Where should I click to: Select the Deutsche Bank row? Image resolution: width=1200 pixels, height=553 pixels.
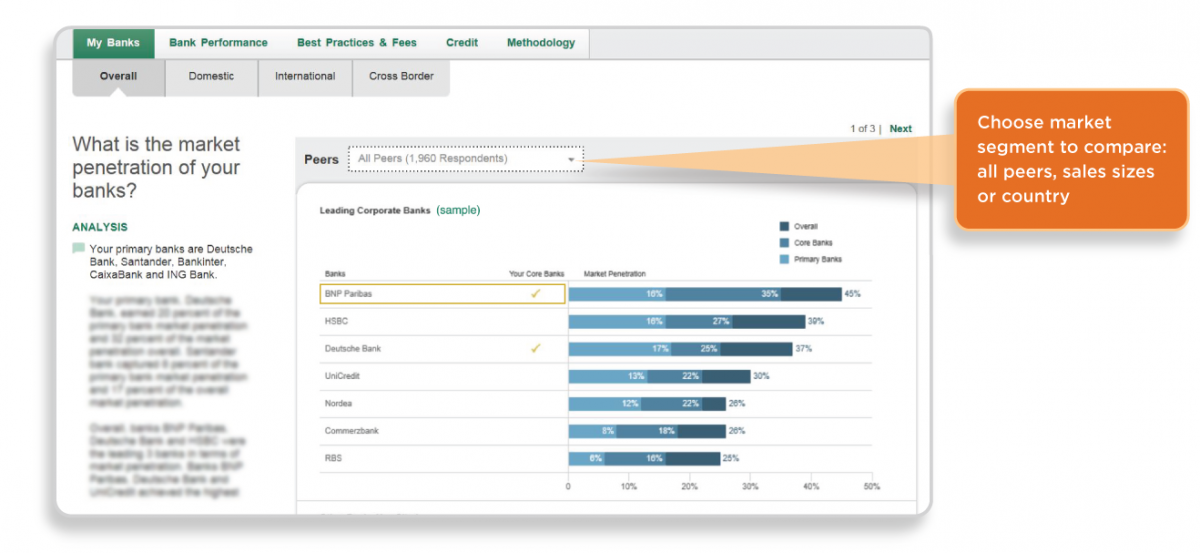point(442,349)
